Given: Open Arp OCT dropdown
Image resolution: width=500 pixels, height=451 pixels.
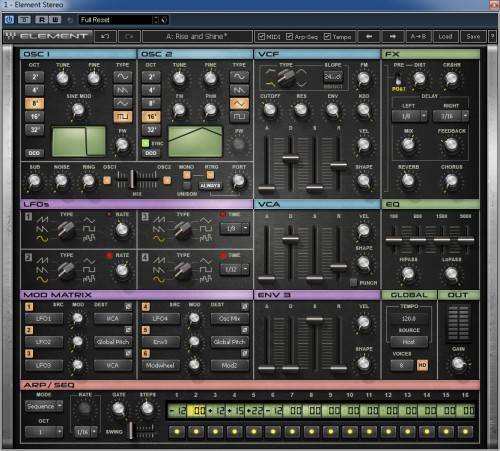Looking at the screenshot, I should coord(44,432).
